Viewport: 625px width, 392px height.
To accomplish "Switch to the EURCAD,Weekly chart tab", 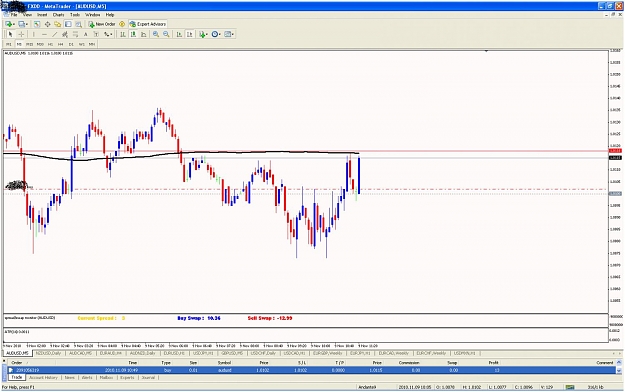I will click(393, 353).
